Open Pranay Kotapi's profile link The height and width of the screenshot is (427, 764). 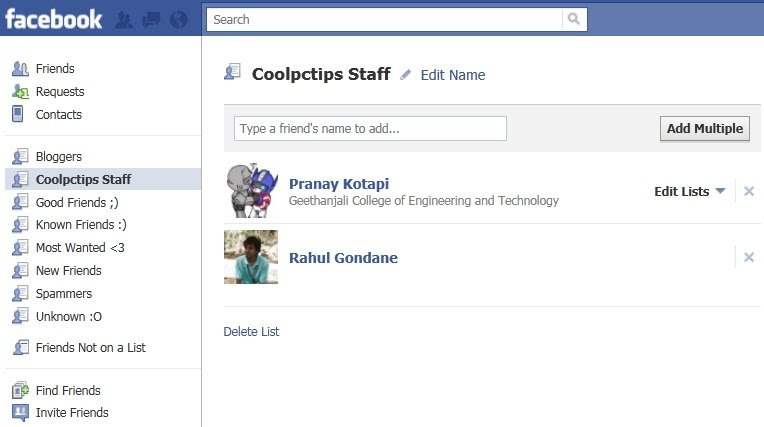pyautogui.click(x=339, y=184)
